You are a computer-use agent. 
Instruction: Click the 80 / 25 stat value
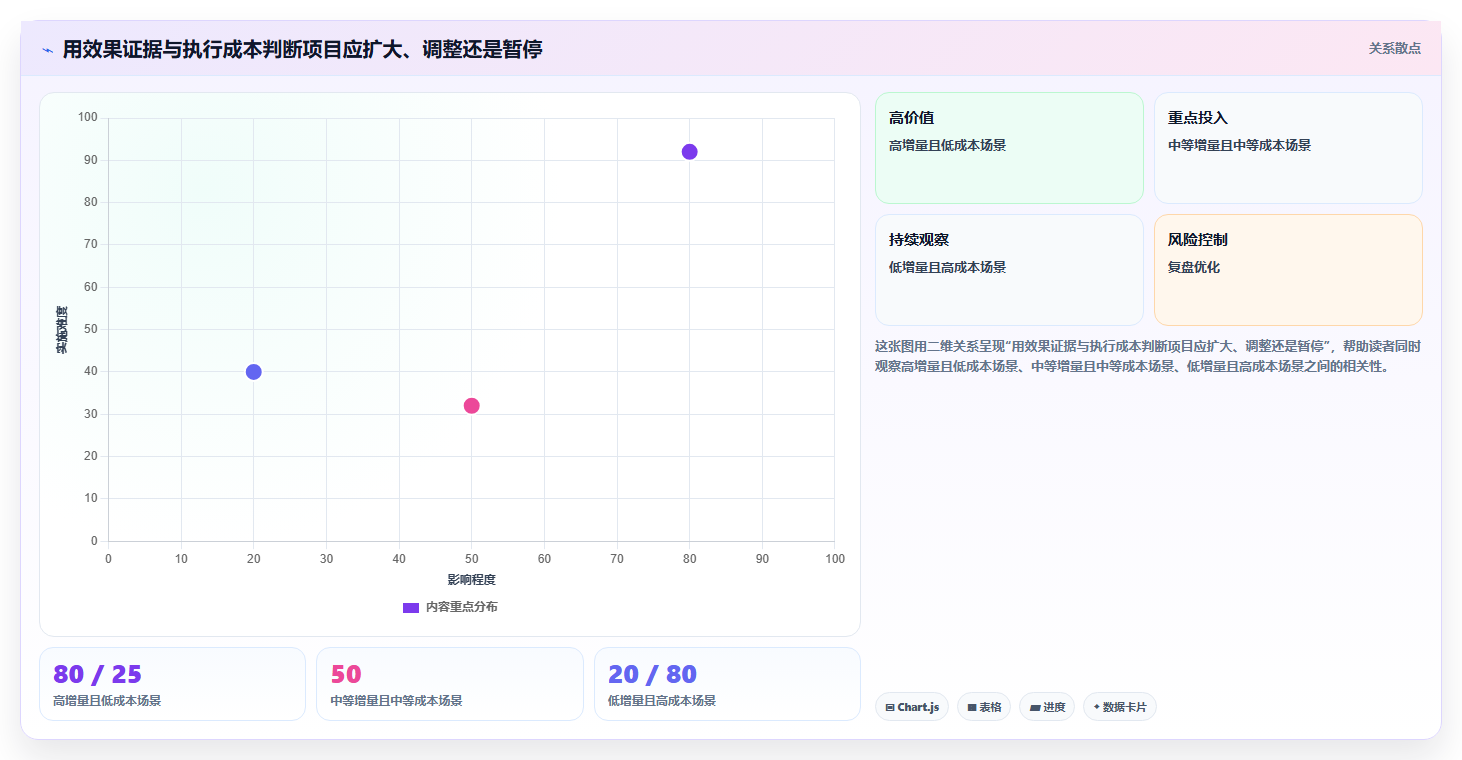click(x=97, y=674)
